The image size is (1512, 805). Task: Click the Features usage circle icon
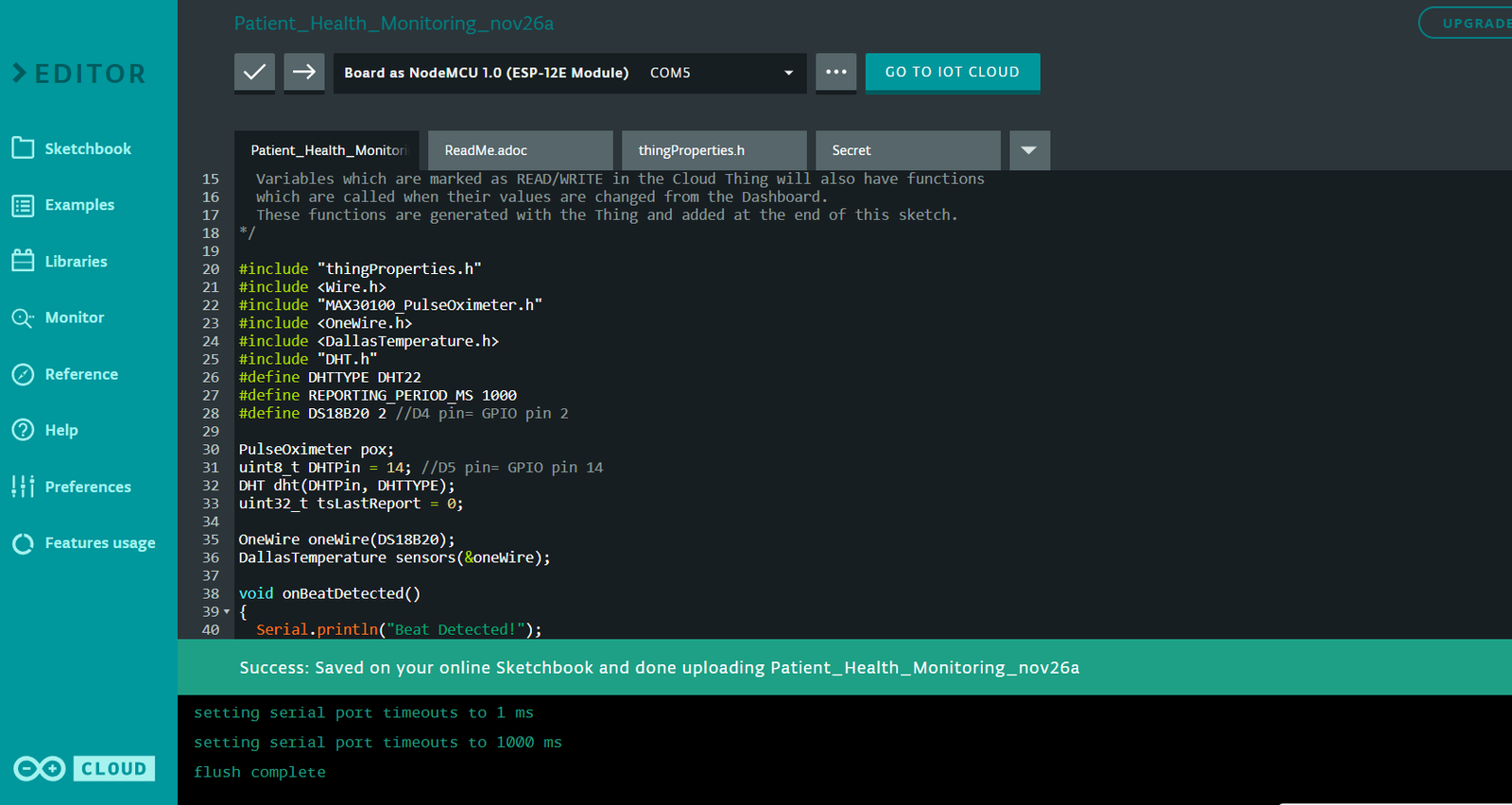[x=23, y=543]
